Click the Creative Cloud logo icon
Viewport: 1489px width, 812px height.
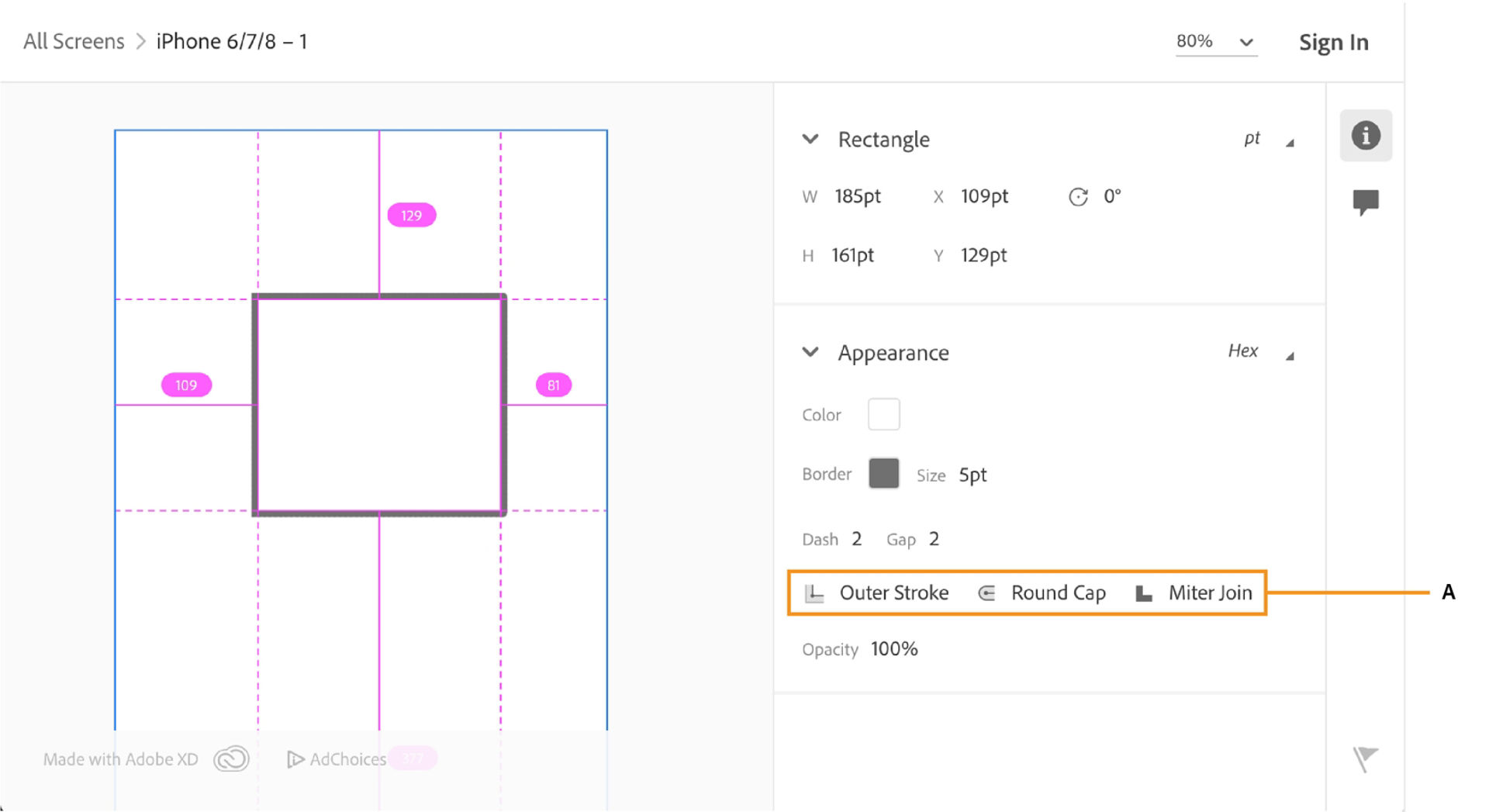(231, 758)
